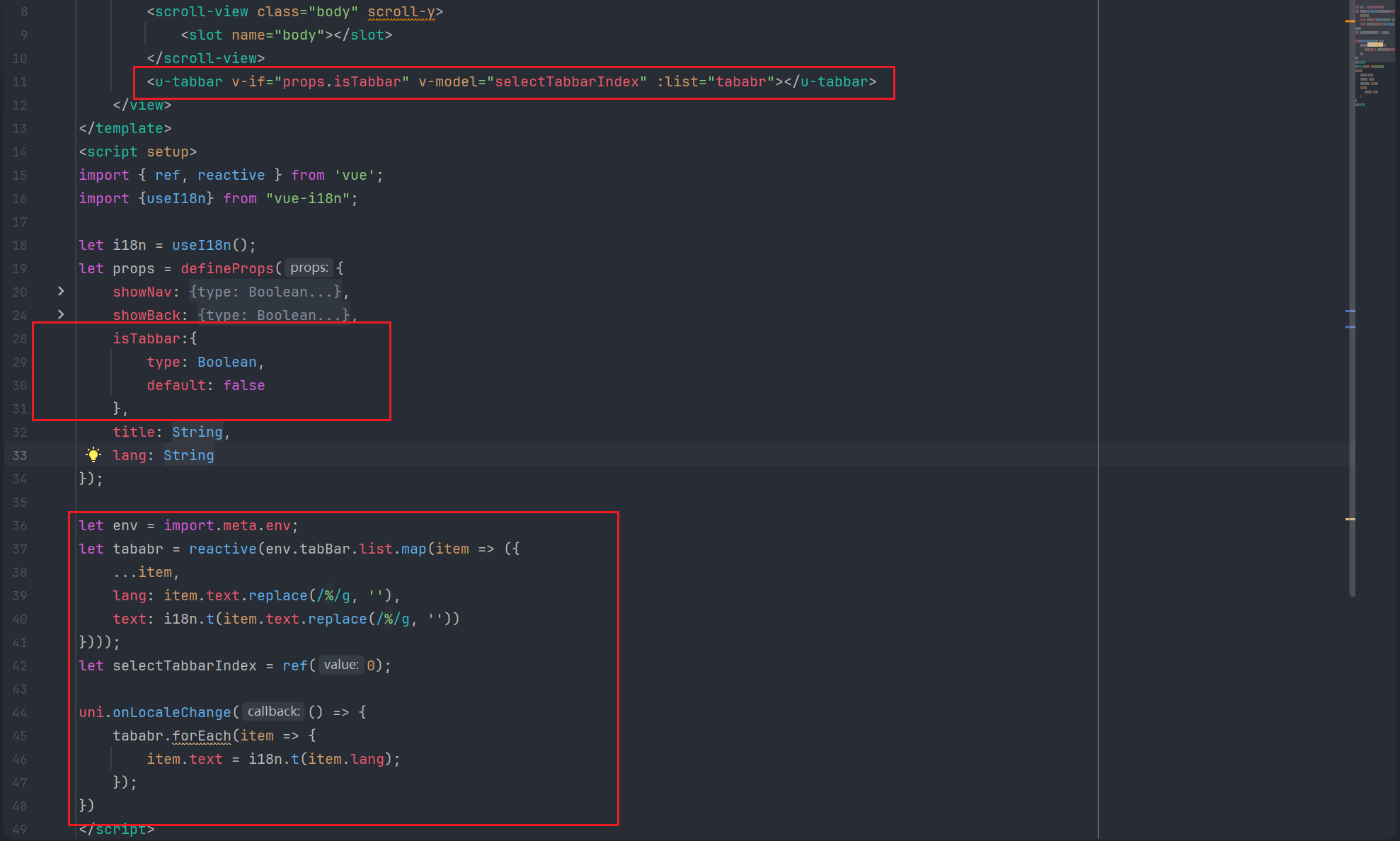Screen dimensions: 1400x841
Task: Click line number 11 in the gutter
Action: coord(20,82)
